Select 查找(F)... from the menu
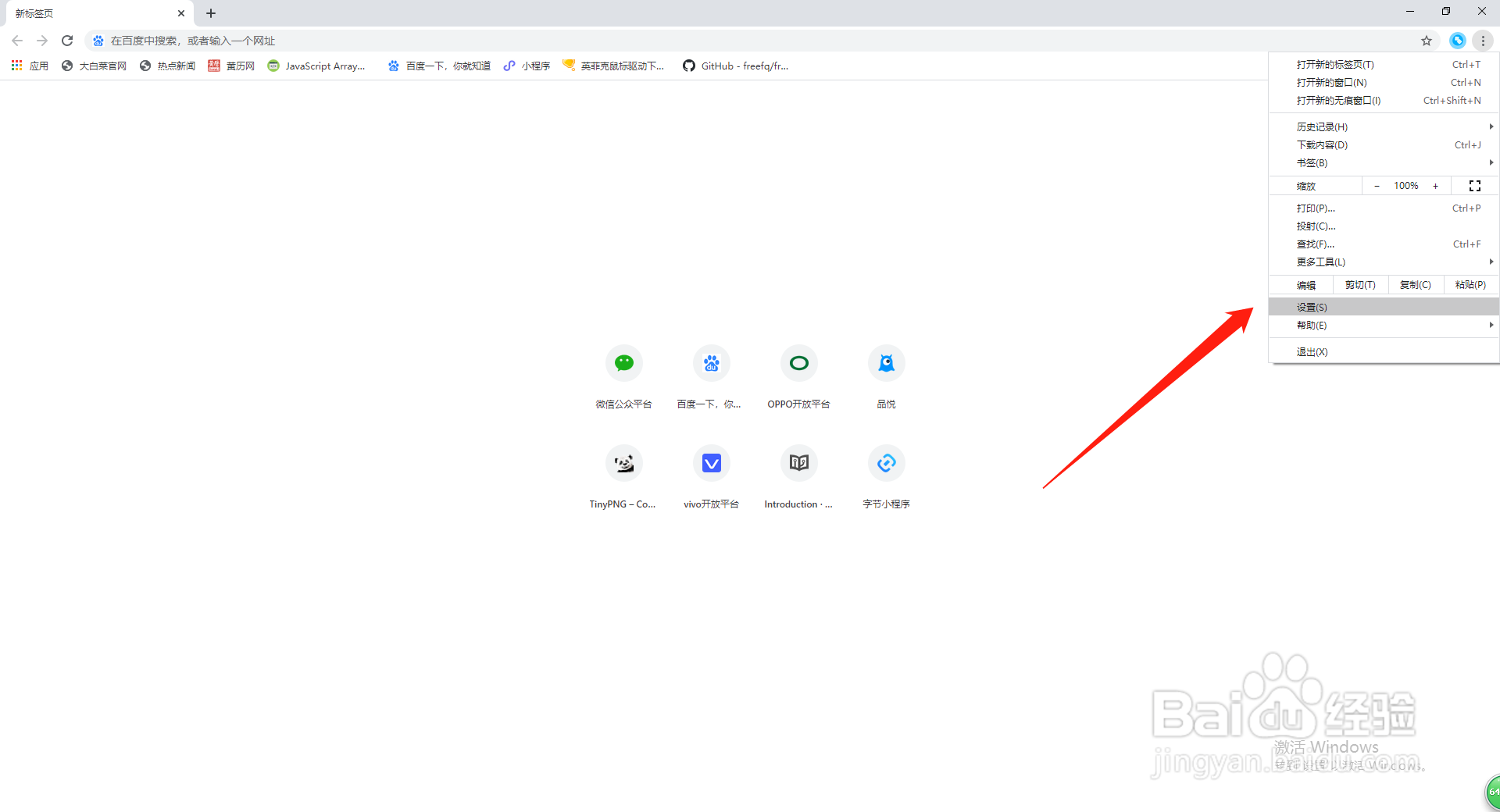 (1384, 244)
